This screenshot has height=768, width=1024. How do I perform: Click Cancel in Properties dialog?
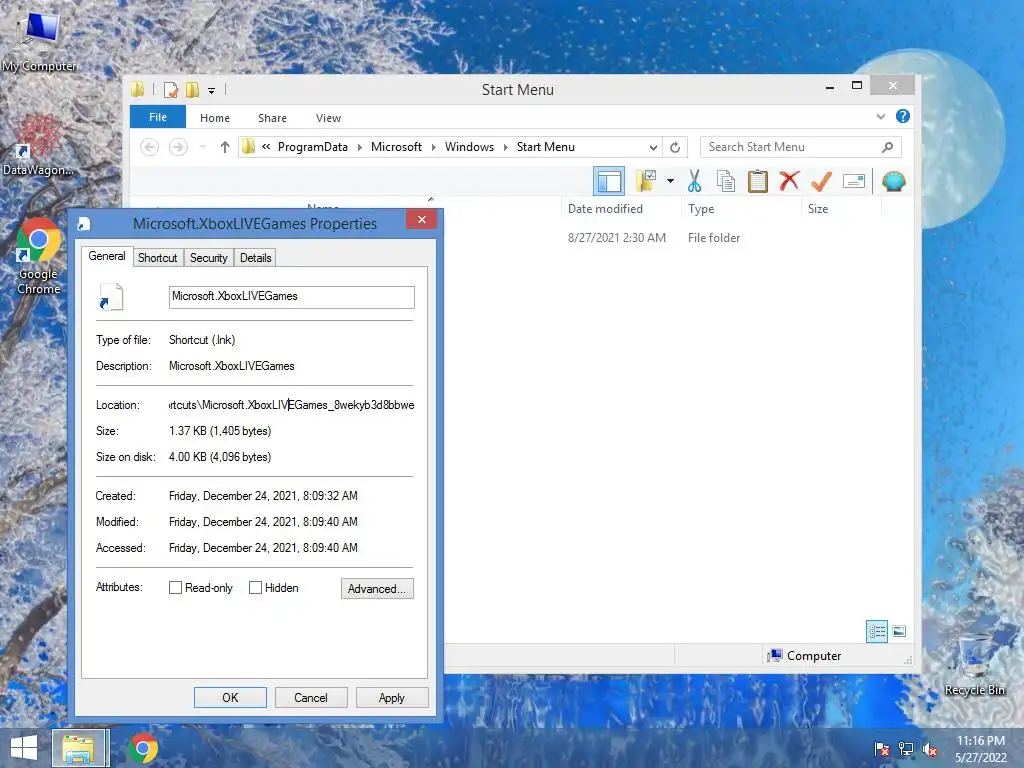click(311, 697)
